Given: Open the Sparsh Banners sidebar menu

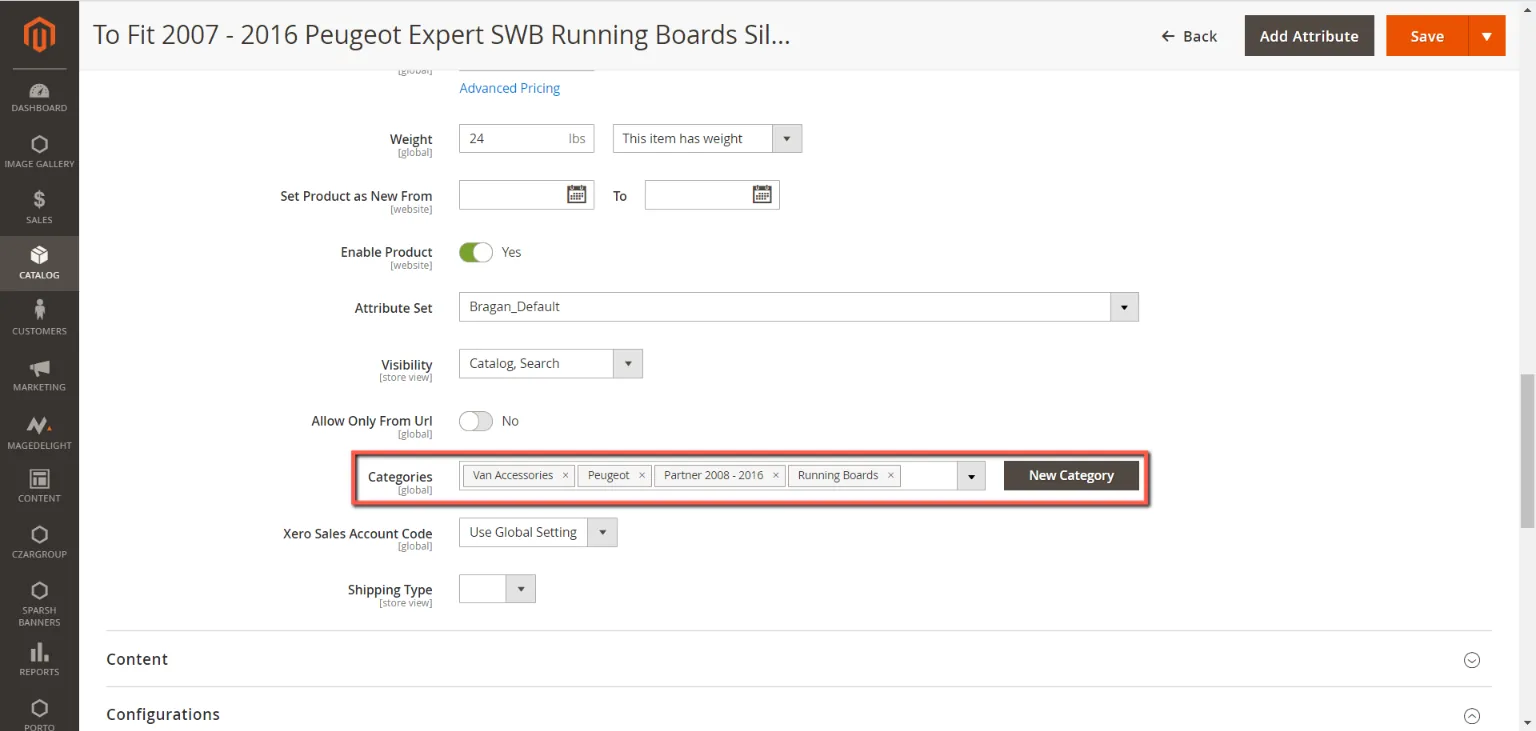Looking at the screenshot, I should [39, 604].
